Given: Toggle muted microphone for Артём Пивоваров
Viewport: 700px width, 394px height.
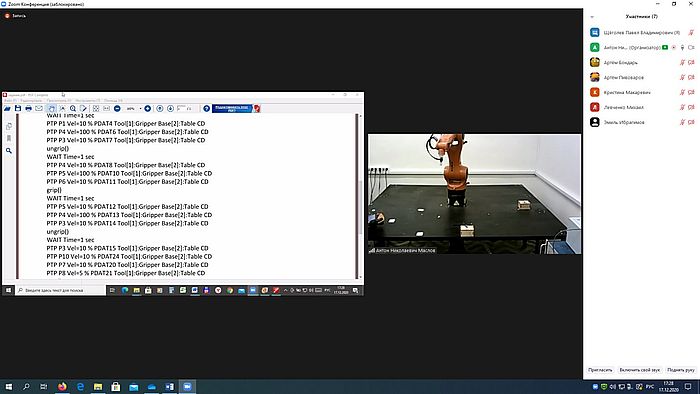Looking at the screenshot, I should (682, 77).
